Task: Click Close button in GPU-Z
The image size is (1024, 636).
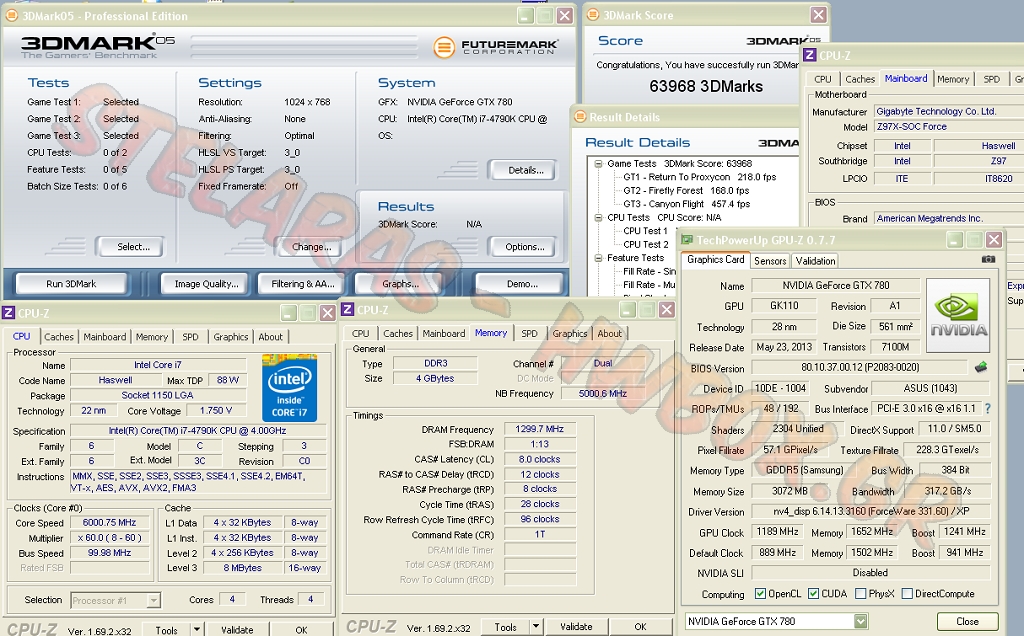Action: 967,621
